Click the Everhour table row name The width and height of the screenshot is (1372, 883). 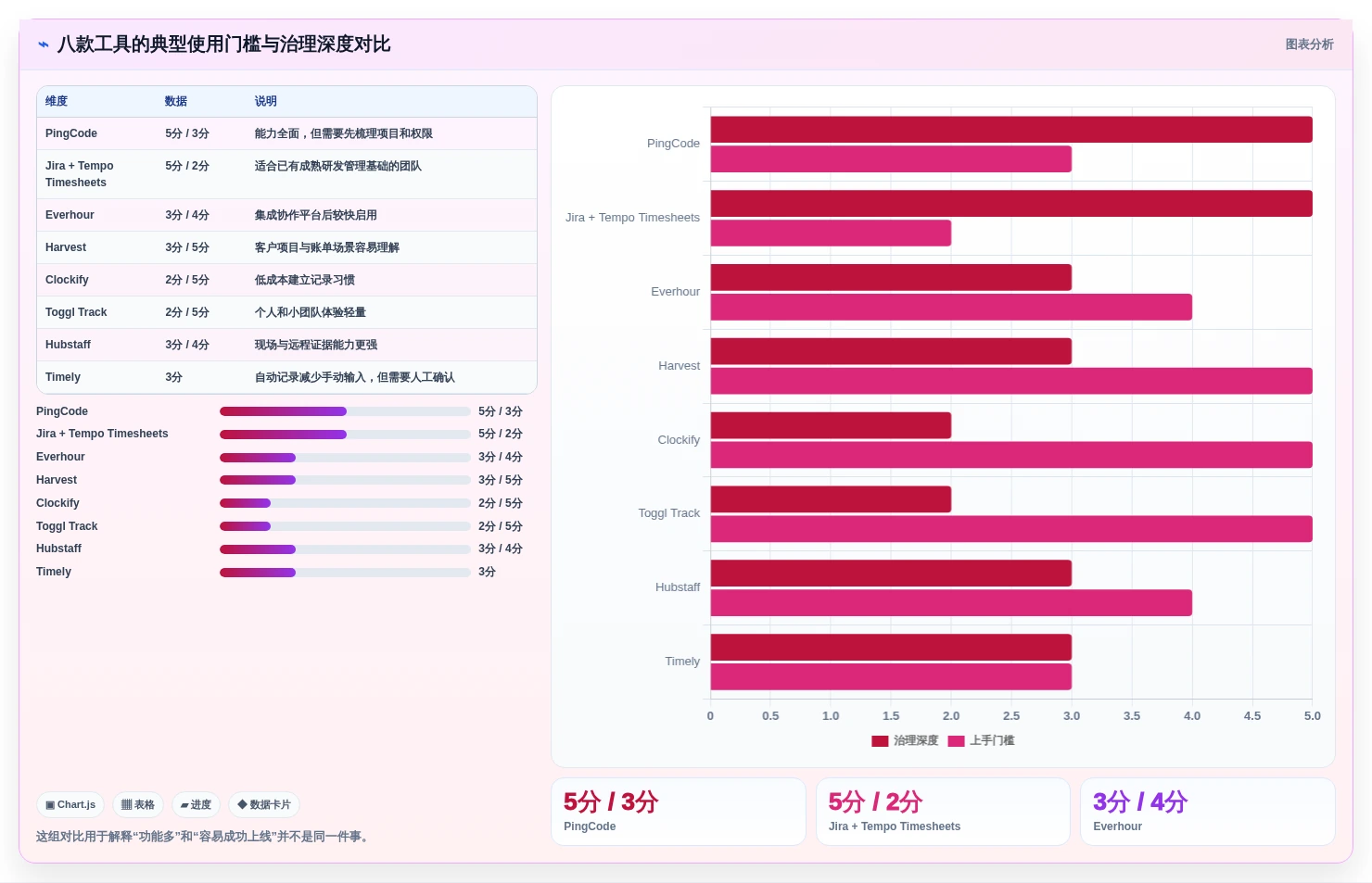point(70,215)
